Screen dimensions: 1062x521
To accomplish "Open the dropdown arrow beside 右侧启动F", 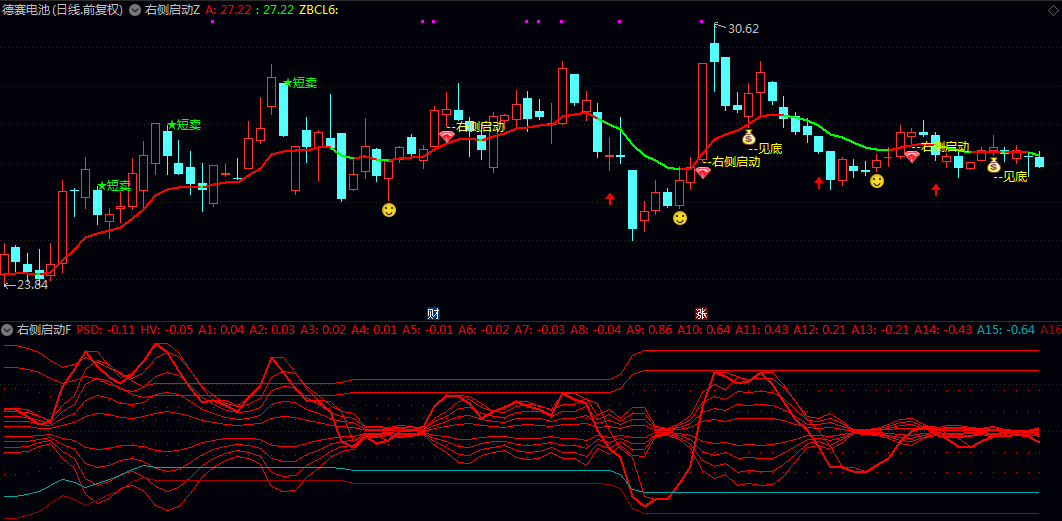I will (x=7, y=331).
